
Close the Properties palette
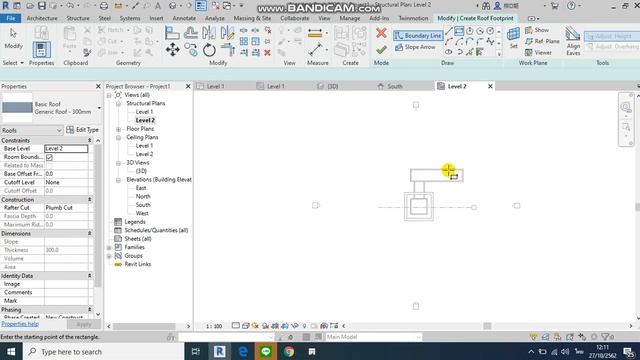click(x=98, y=86)
